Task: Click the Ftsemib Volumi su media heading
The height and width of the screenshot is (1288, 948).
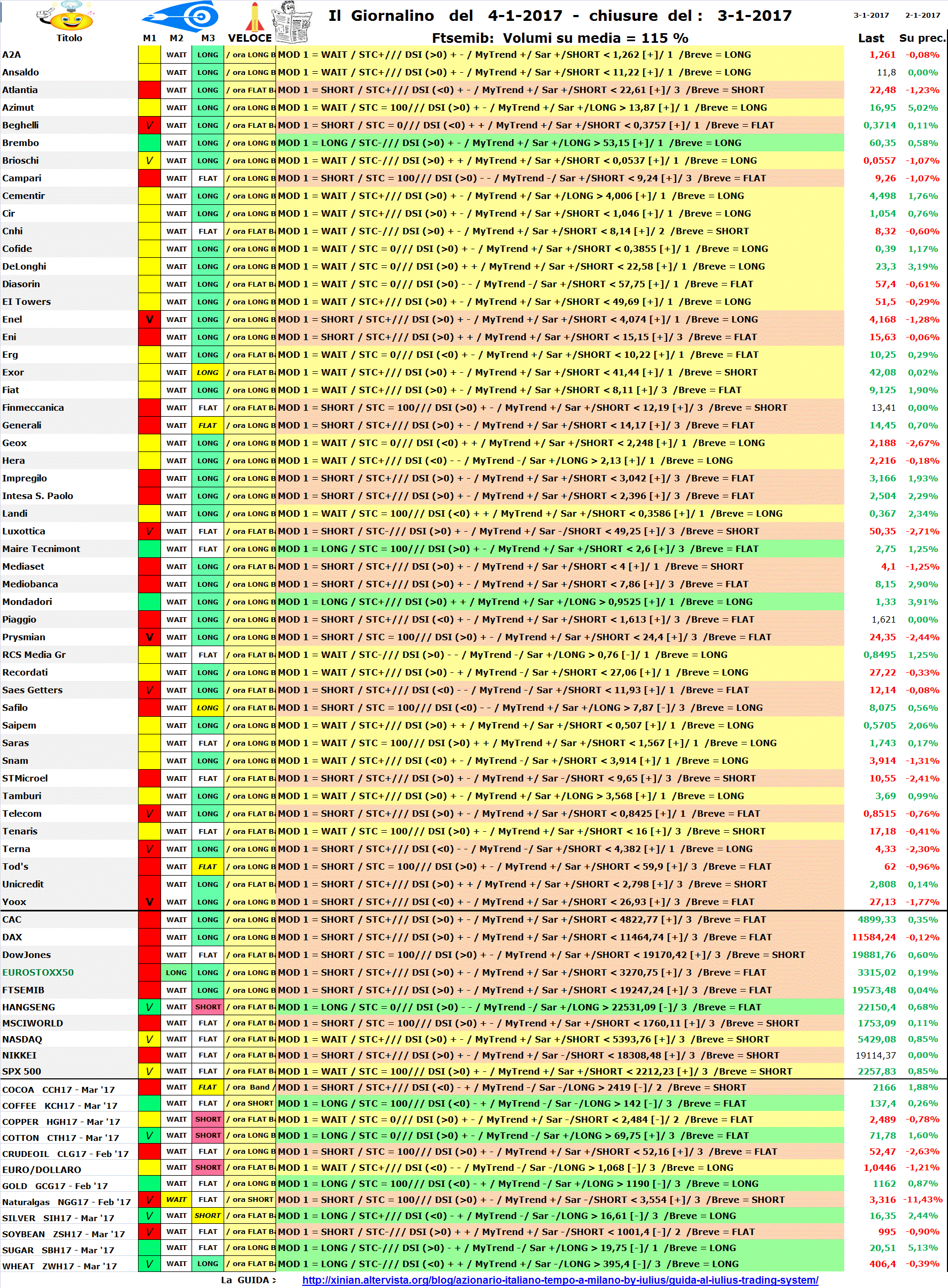Action: [x=560, y=39]
